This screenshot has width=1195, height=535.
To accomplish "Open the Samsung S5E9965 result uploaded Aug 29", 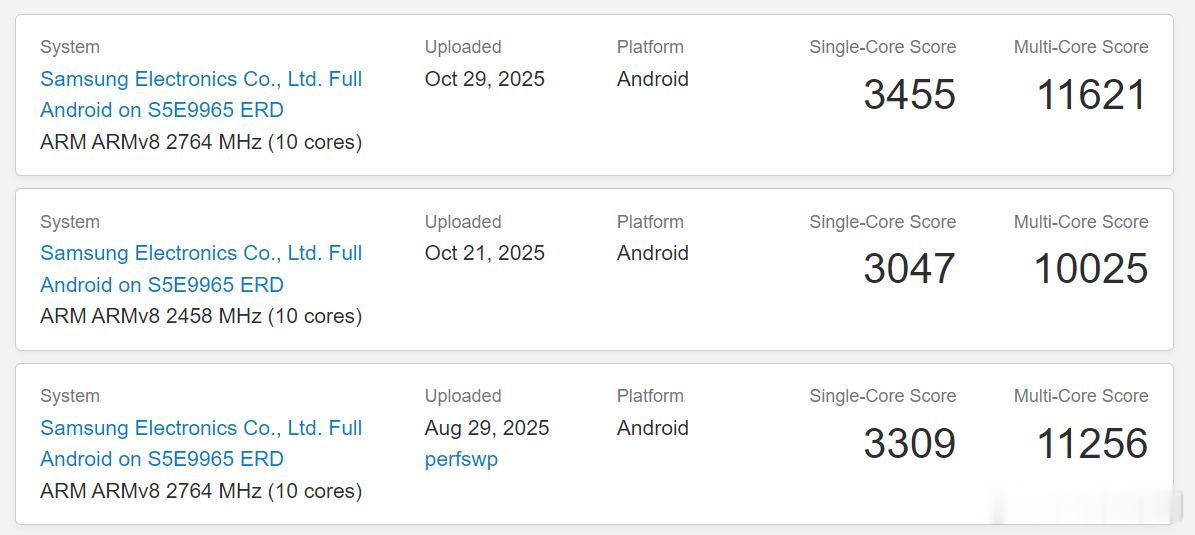I will pos(201,428).
